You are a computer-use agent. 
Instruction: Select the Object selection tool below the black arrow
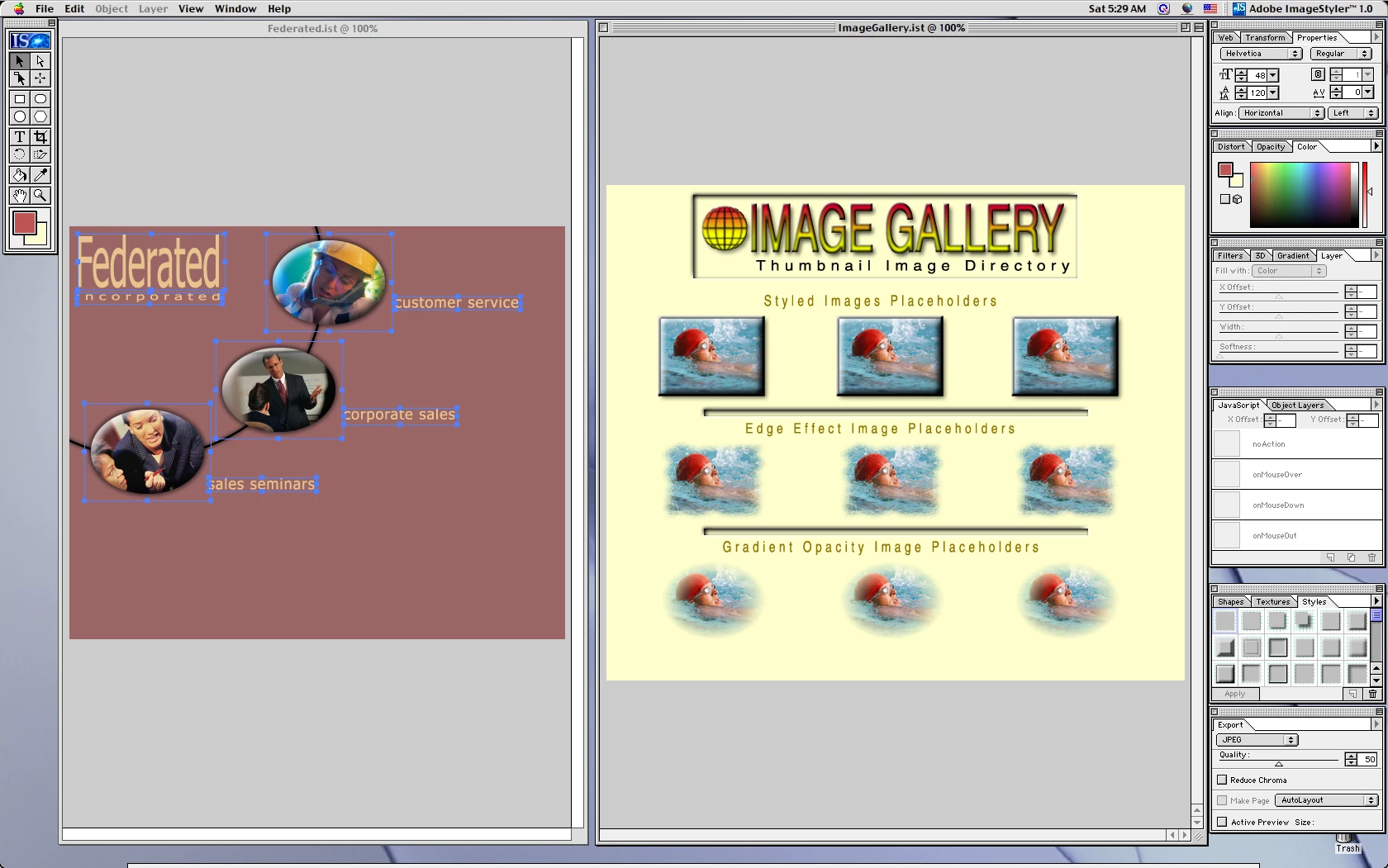tap(20, 78)
